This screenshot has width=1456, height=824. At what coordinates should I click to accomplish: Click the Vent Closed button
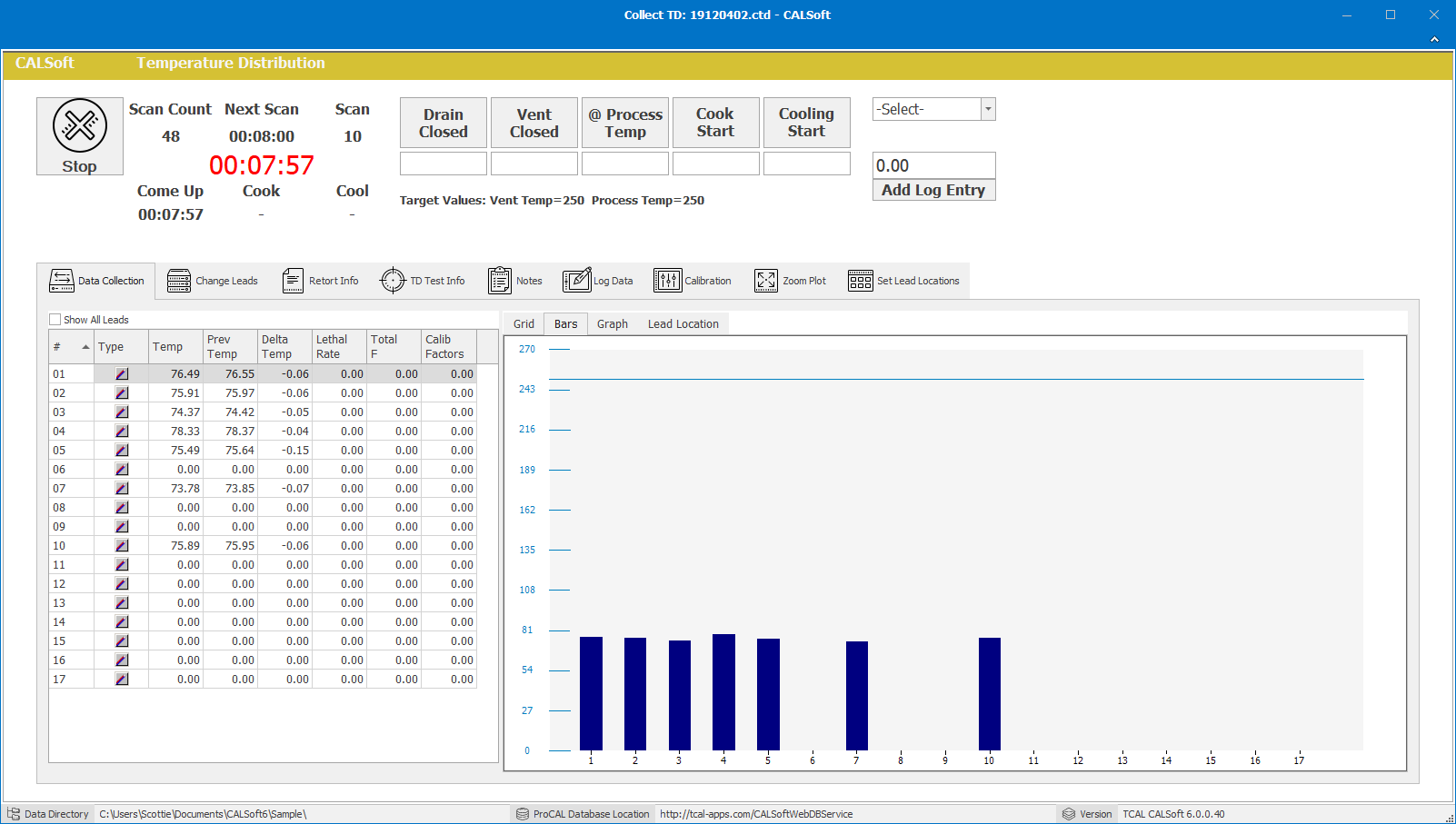(x=534, y=123)
